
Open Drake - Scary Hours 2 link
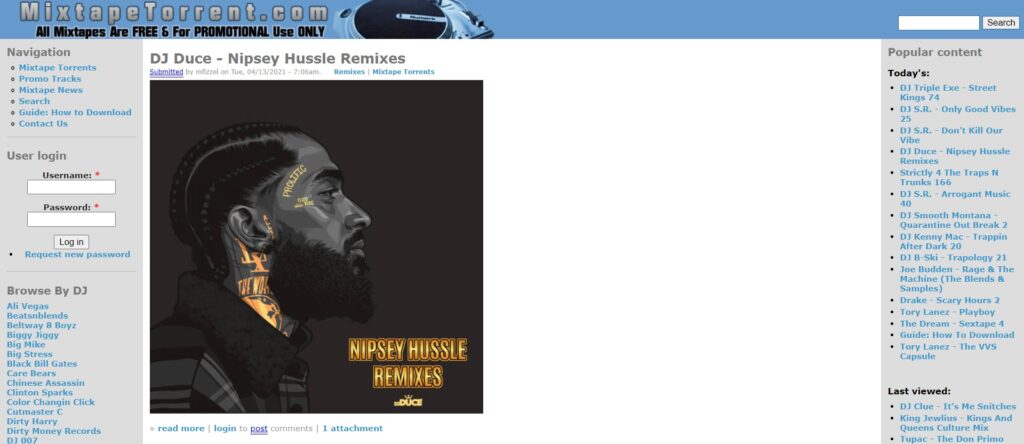tap(950, 300)
